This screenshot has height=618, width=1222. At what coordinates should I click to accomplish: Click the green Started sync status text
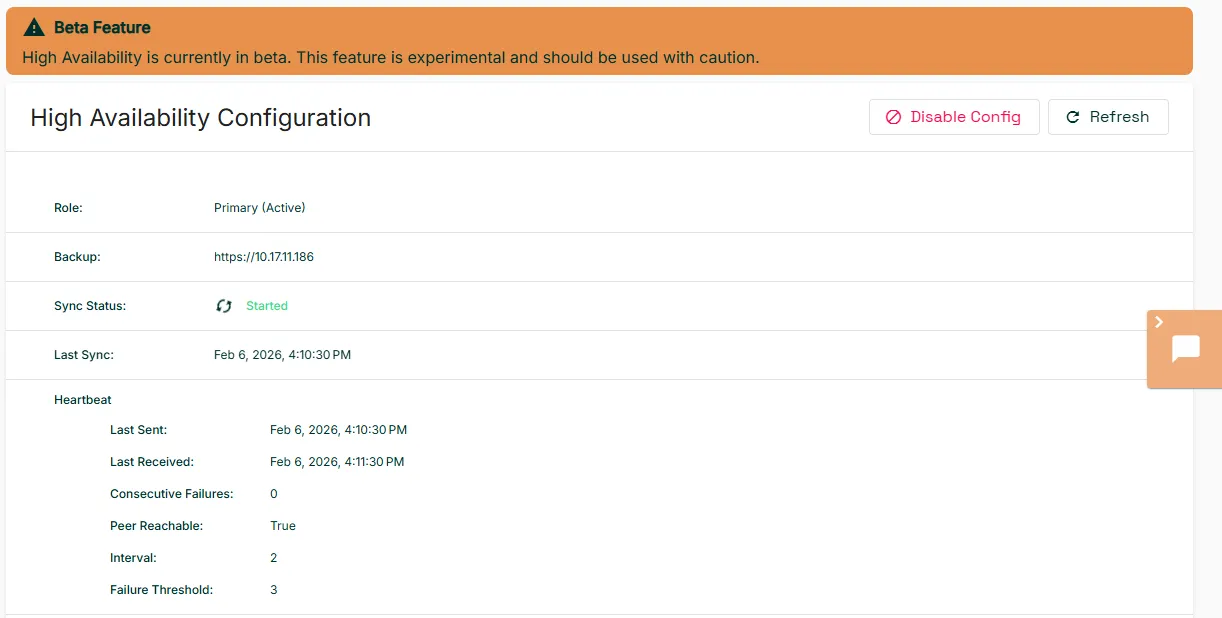pyautogui.click(x=267, y=306)
